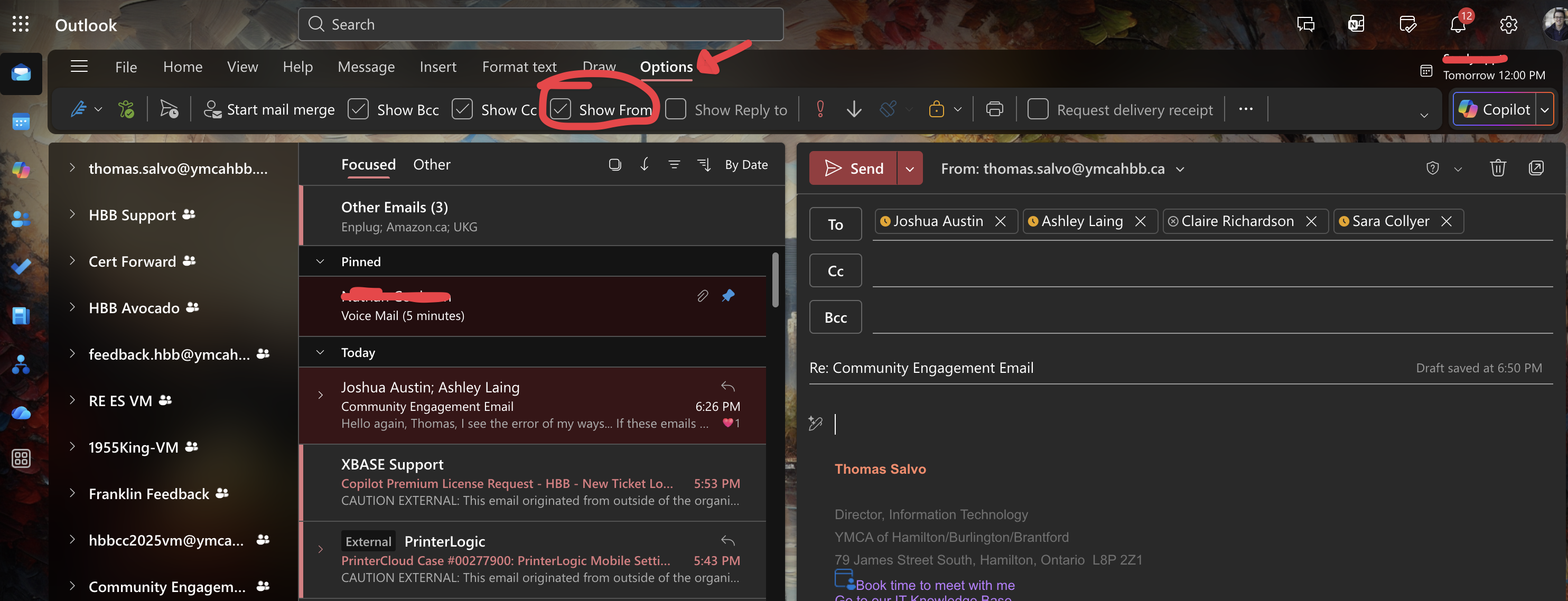The width and height of the screenshot is (1568, 601).
Task: Open the app launcher grid icon
Action: click(x=21, y=24)
